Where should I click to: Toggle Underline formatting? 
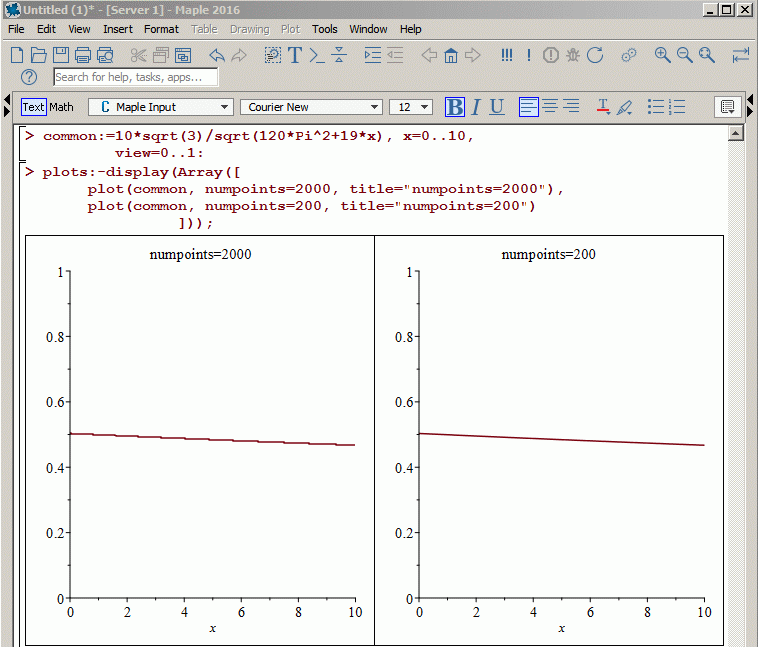tap(497, 107)
